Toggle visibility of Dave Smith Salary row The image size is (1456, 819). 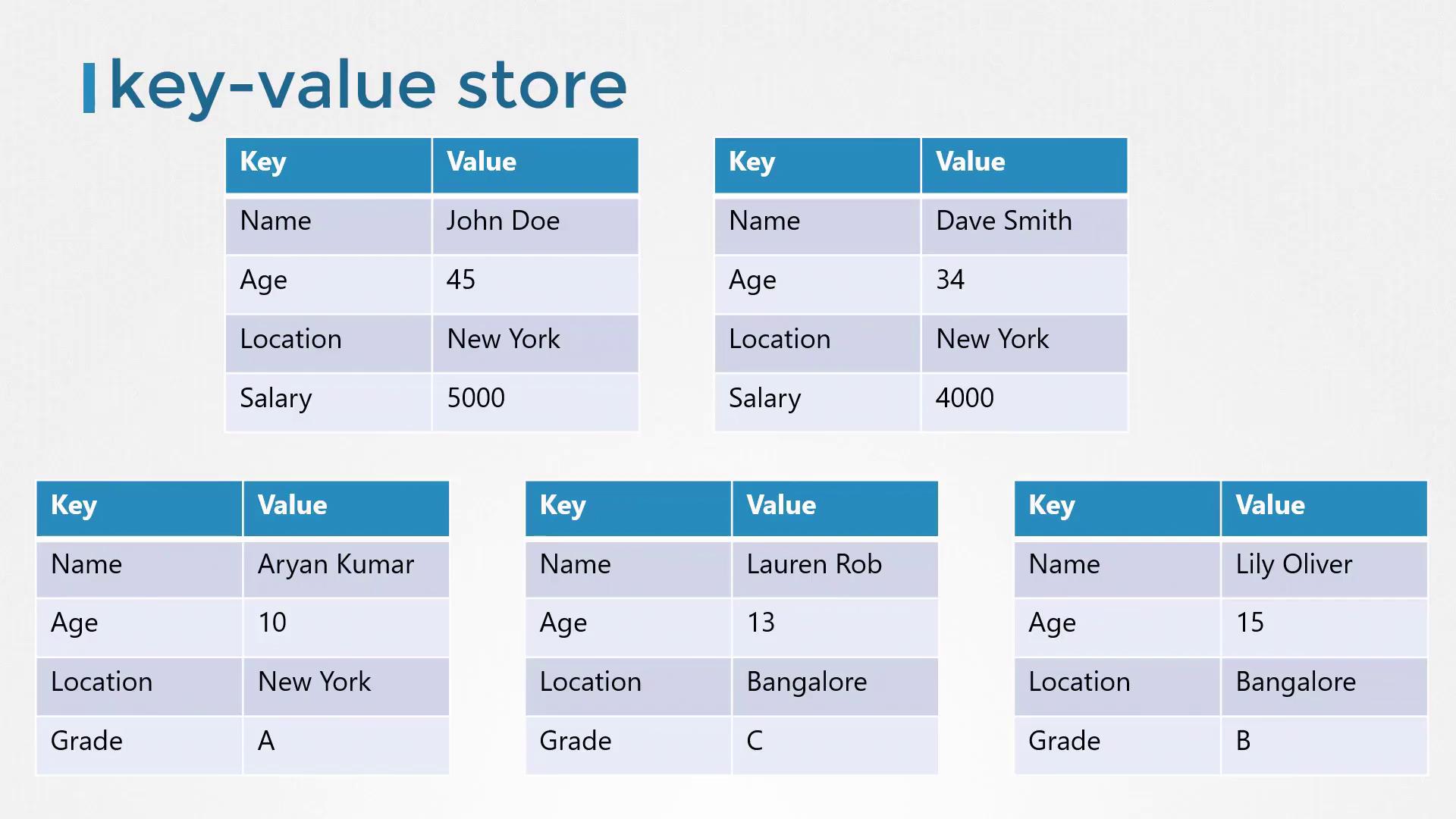(920, 397)
